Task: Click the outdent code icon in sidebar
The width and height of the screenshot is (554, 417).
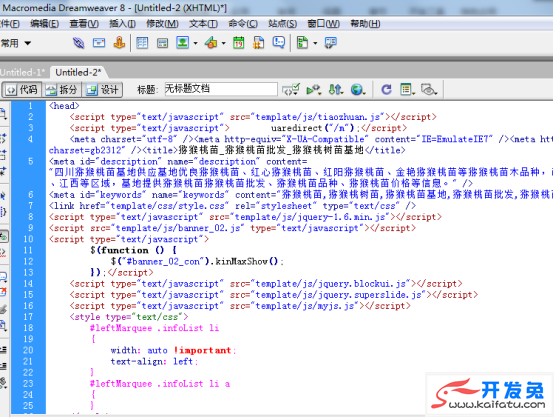Action: (x=3, y=366)
